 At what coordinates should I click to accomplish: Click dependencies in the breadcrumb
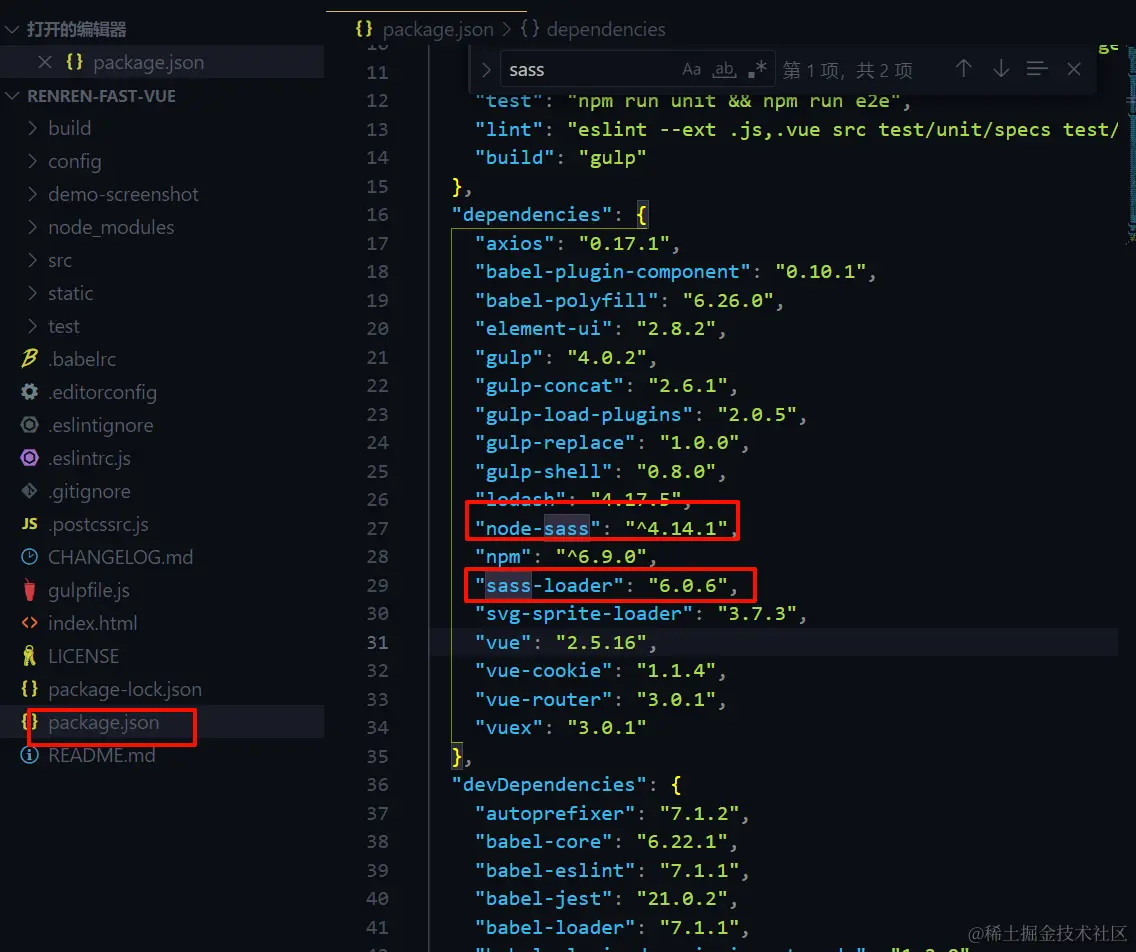pos(606,29)
